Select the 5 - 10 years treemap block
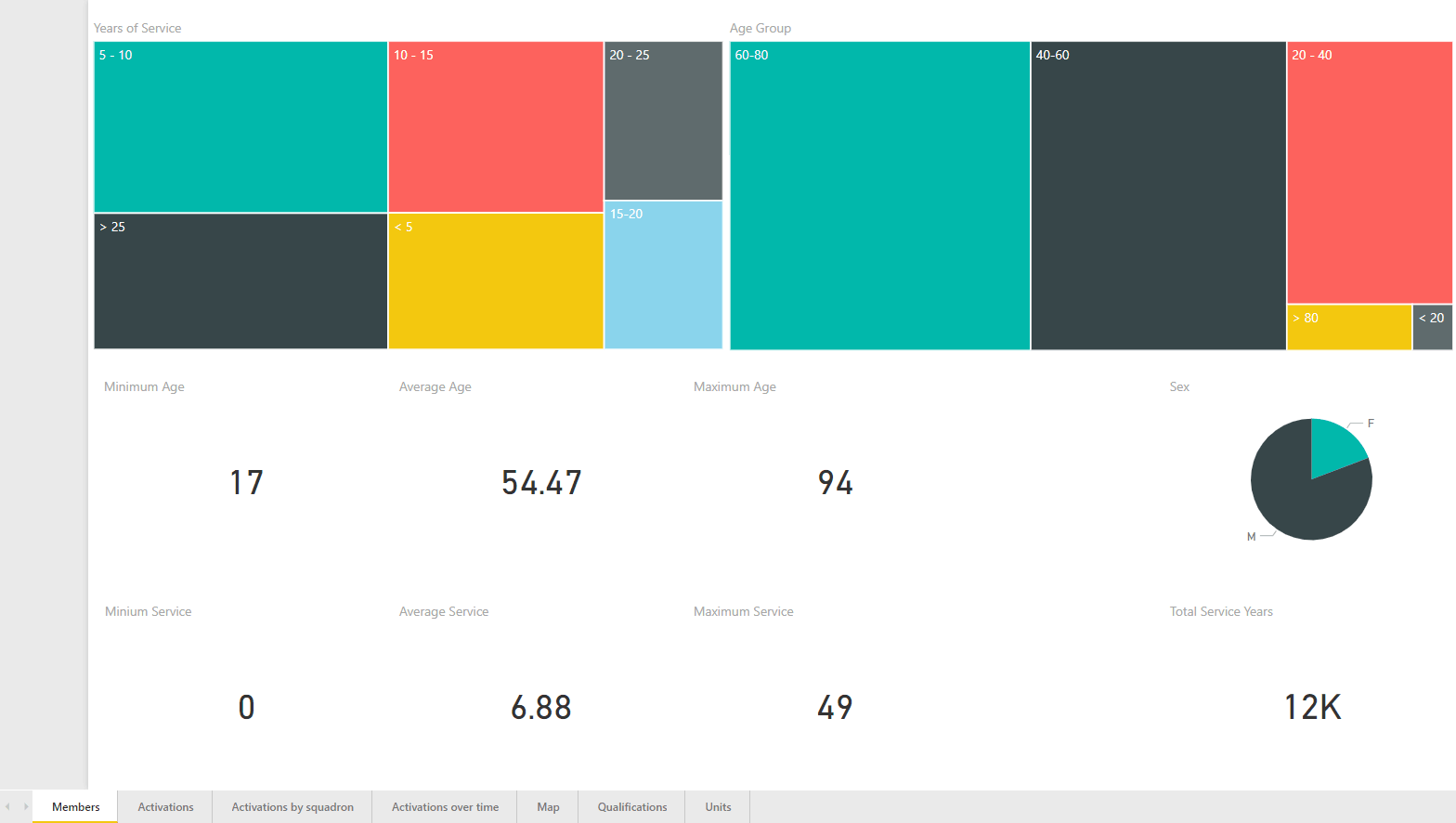The width and height of the screenshot is (1456, 823). (x=240, y=127)
